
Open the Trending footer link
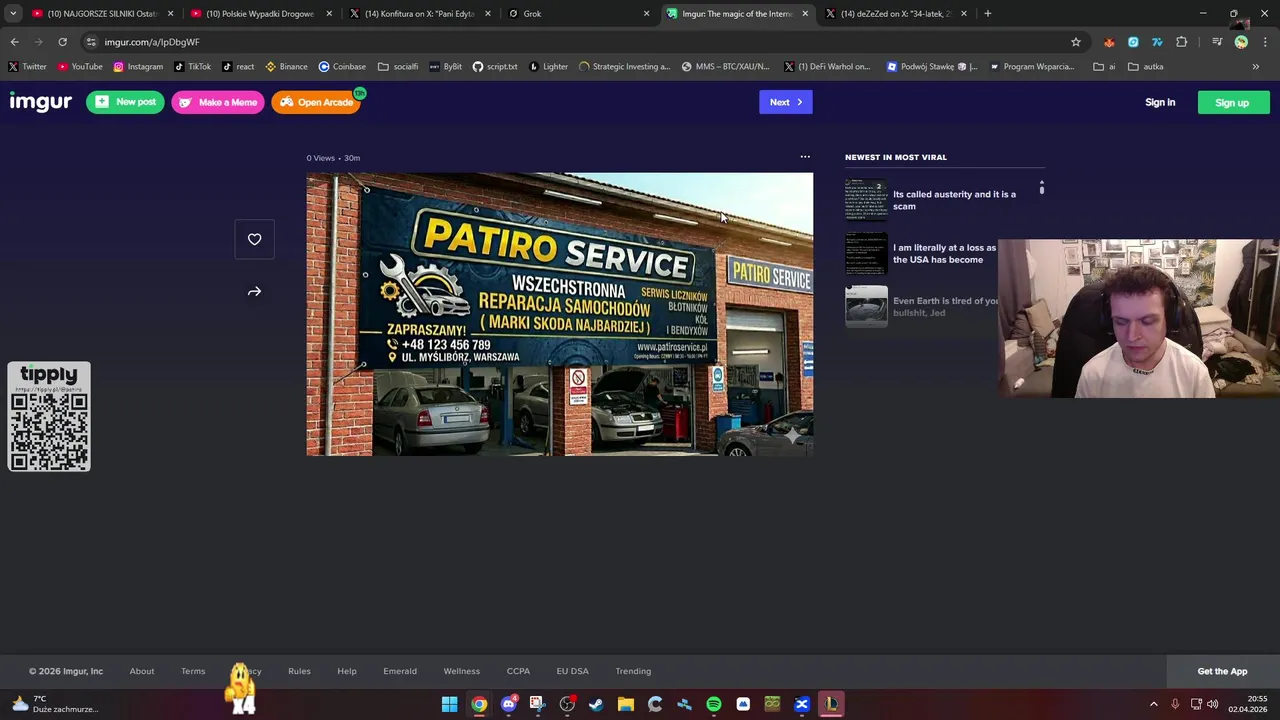tap(633, 671)
